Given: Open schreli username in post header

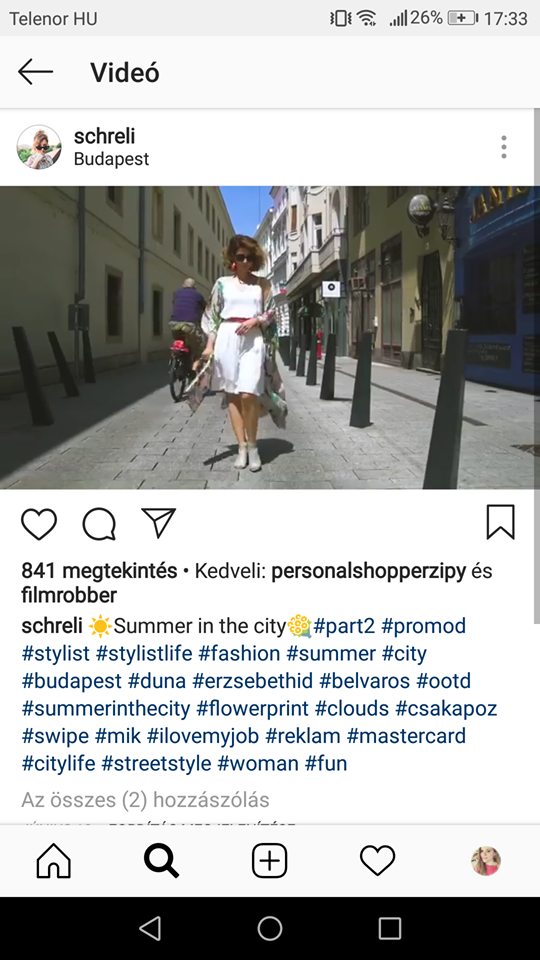Looking at the screenshot, I should 105,136.
